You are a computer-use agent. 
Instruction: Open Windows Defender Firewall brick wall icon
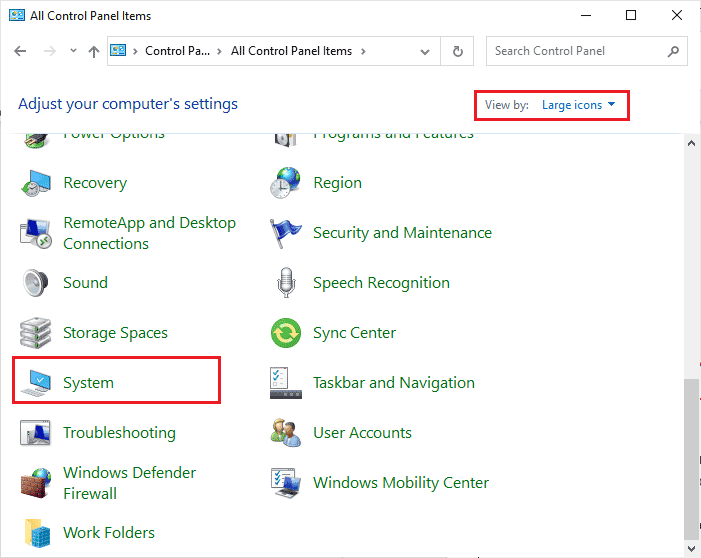[x=36, y=483]
